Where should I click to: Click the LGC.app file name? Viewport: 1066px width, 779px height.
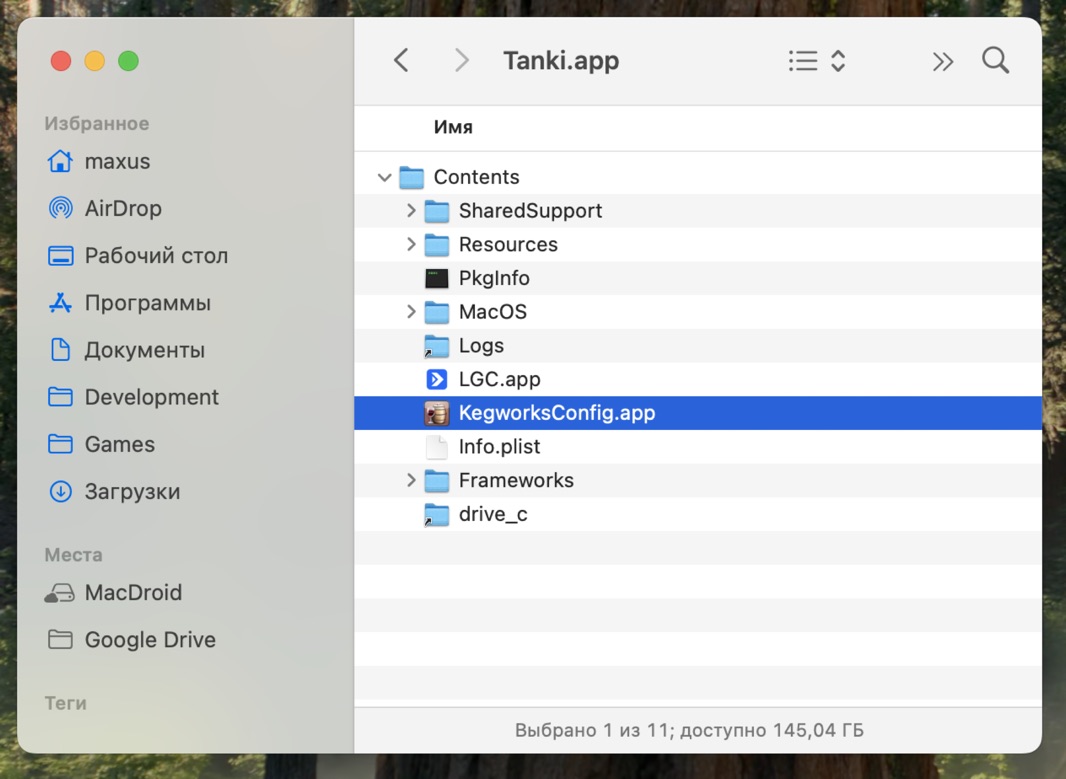(499, 379)
